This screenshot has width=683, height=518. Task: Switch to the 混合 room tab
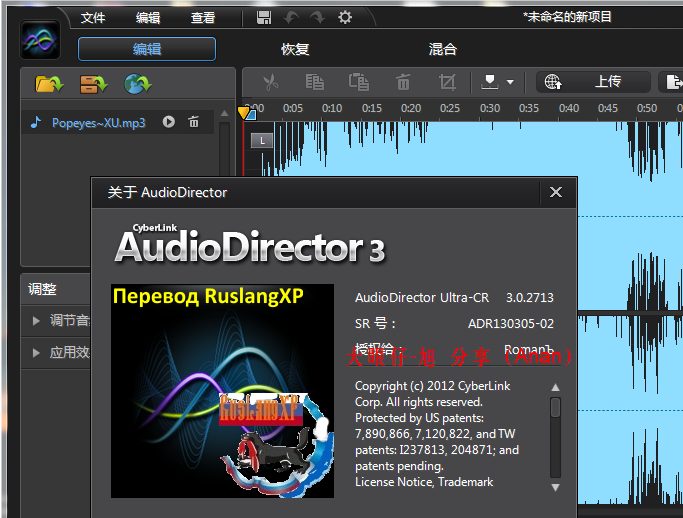point(443,49)
